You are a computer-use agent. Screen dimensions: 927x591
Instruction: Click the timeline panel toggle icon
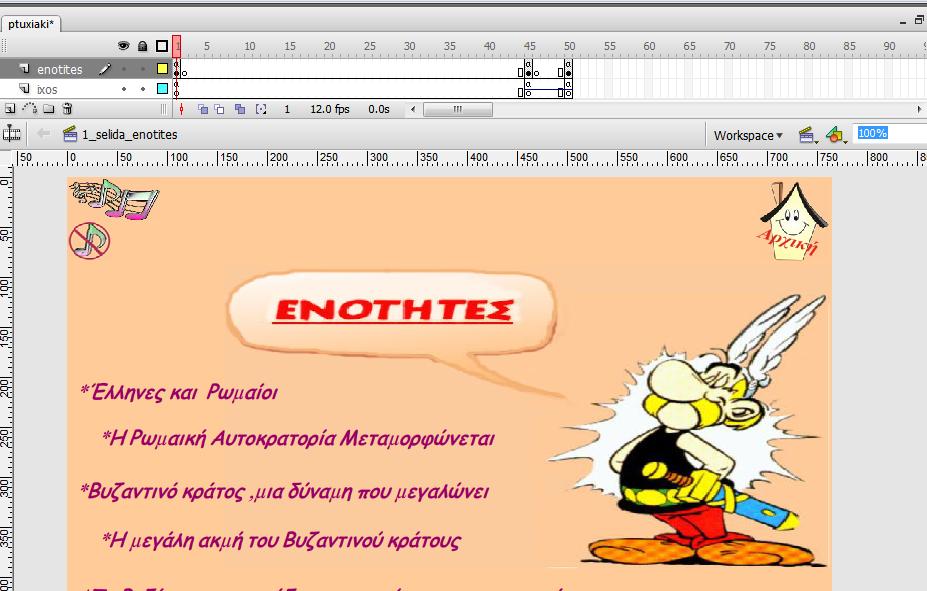(x=11, y=134)
